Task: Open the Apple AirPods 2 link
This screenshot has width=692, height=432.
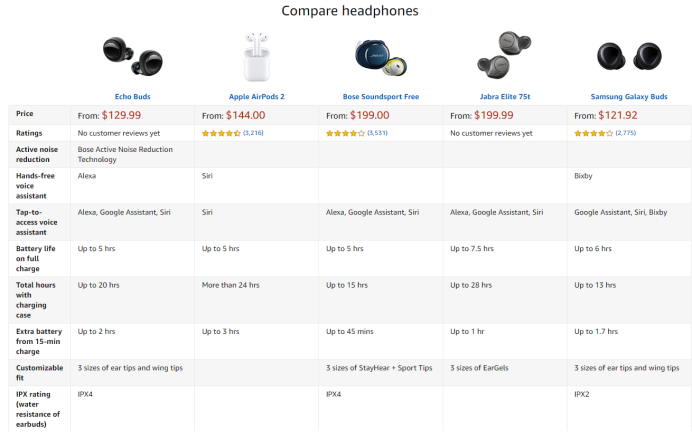Action: pyautogui.click(x=256, y=97)
